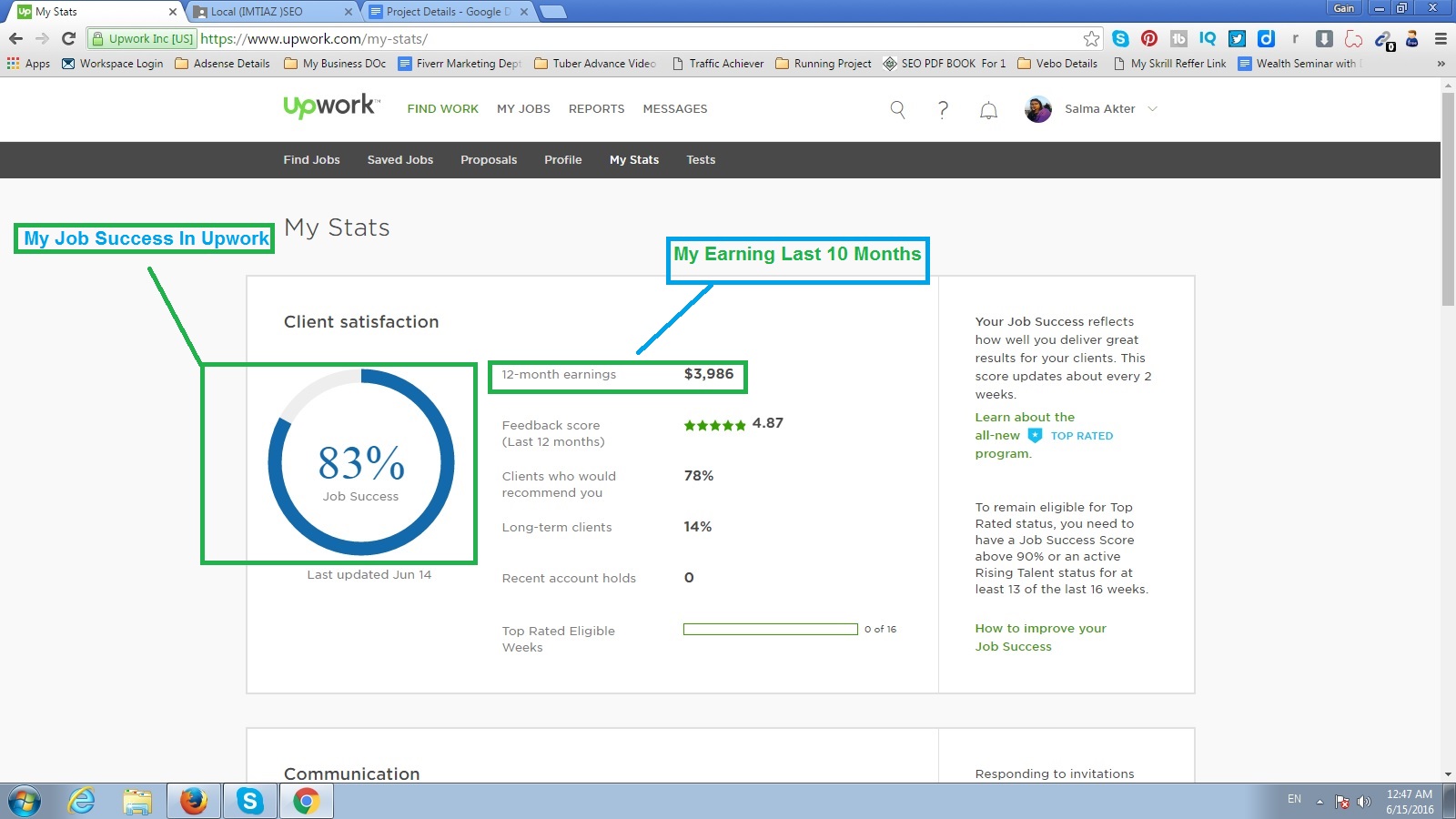Open the Traffic Achiever bookmark
This screenshot has width=1456, height=819.
[x=718, y=64]
